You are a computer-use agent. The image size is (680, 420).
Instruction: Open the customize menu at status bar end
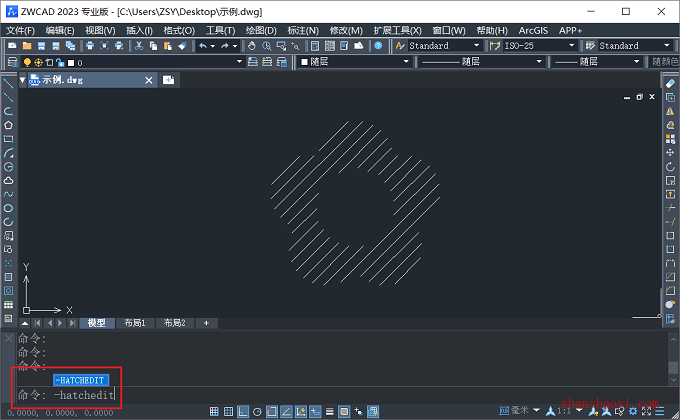pyautogui.click(x=660, y=410)
